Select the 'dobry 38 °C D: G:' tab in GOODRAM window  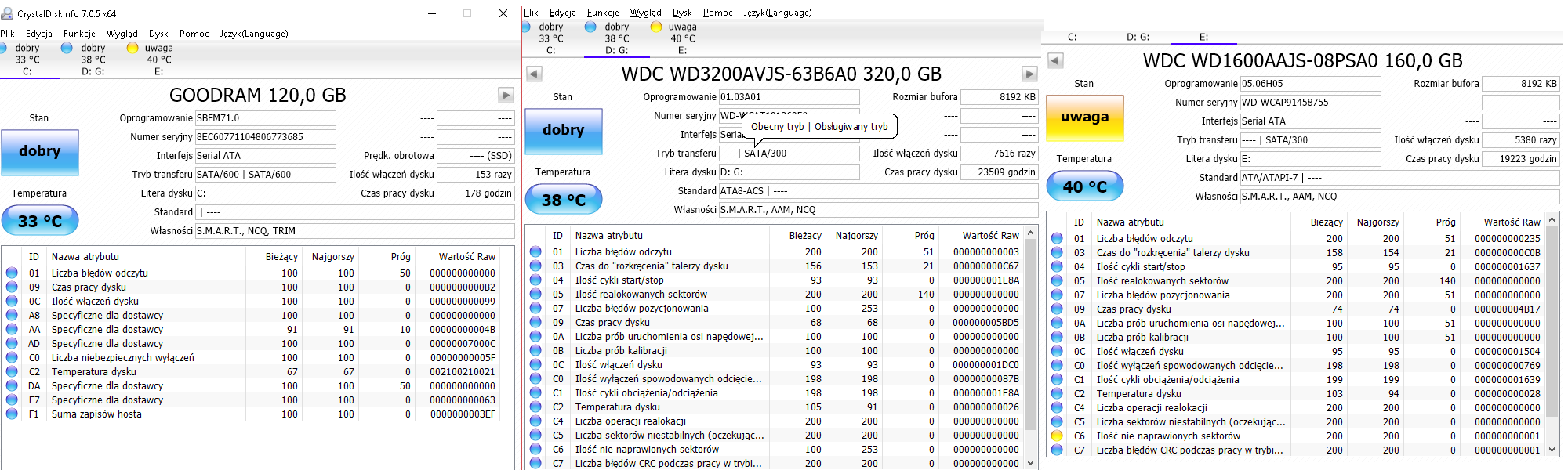pos(93,60)
